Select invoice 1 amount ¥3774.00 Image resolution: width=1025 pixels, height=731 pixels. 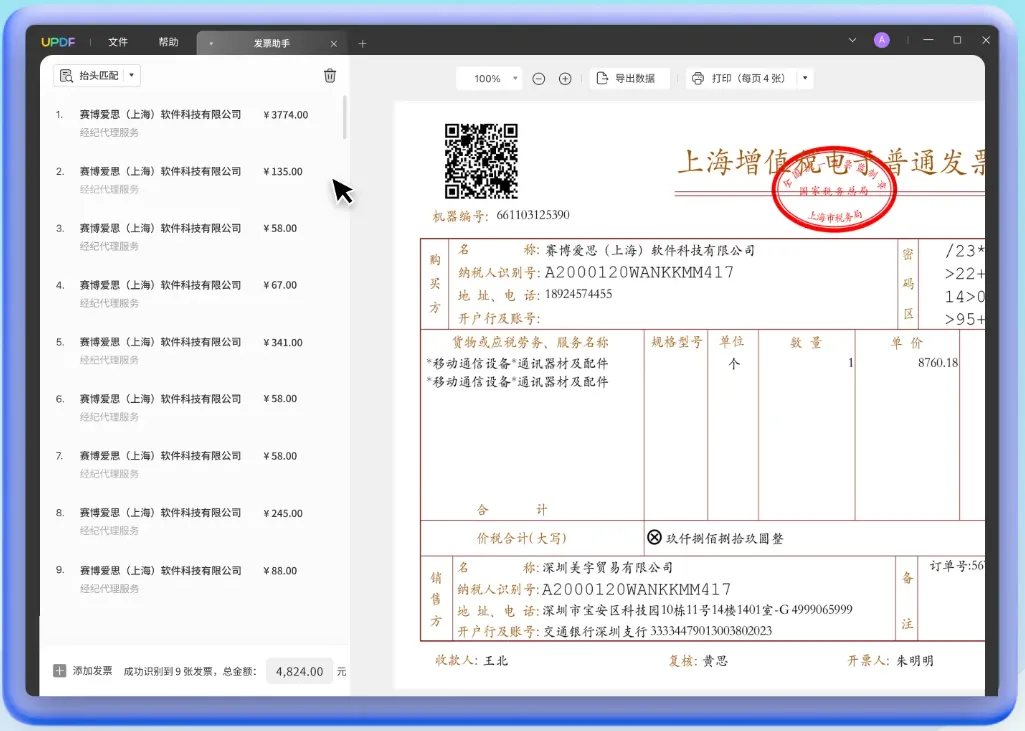pyautogui.click(x=286, y=114)
